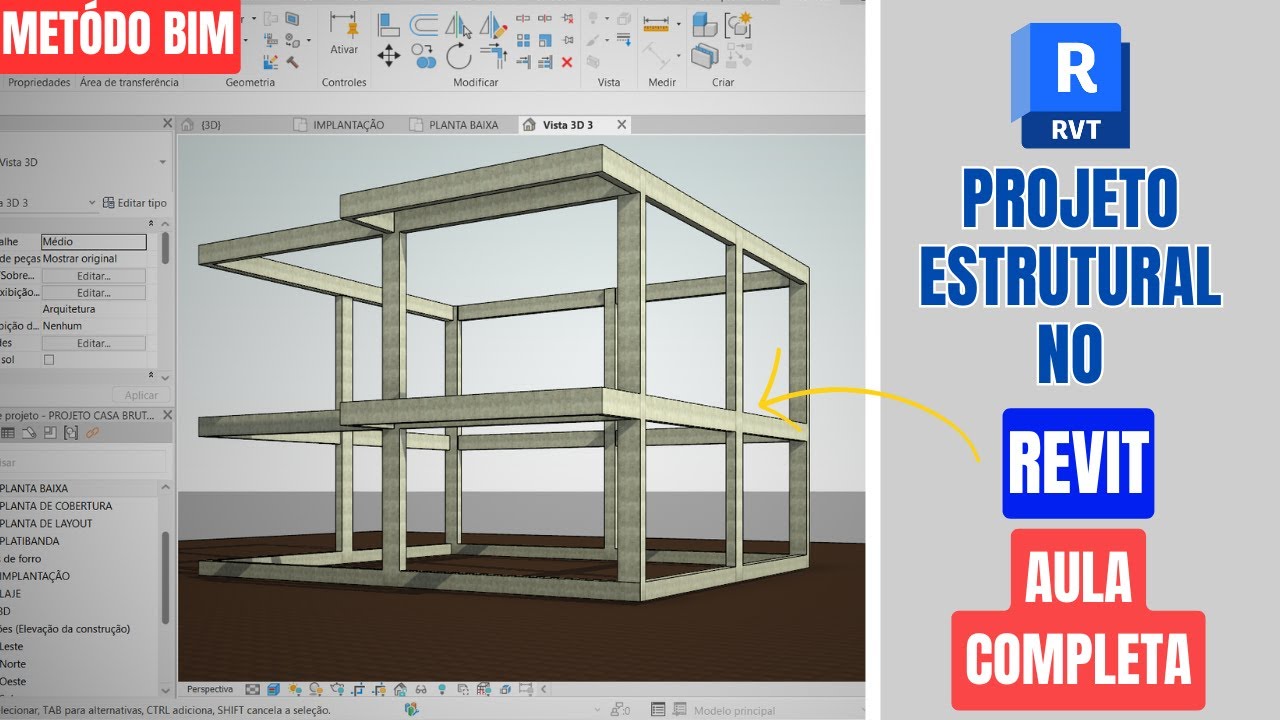Click 'Nenhum' value in properties

point(62,326)
